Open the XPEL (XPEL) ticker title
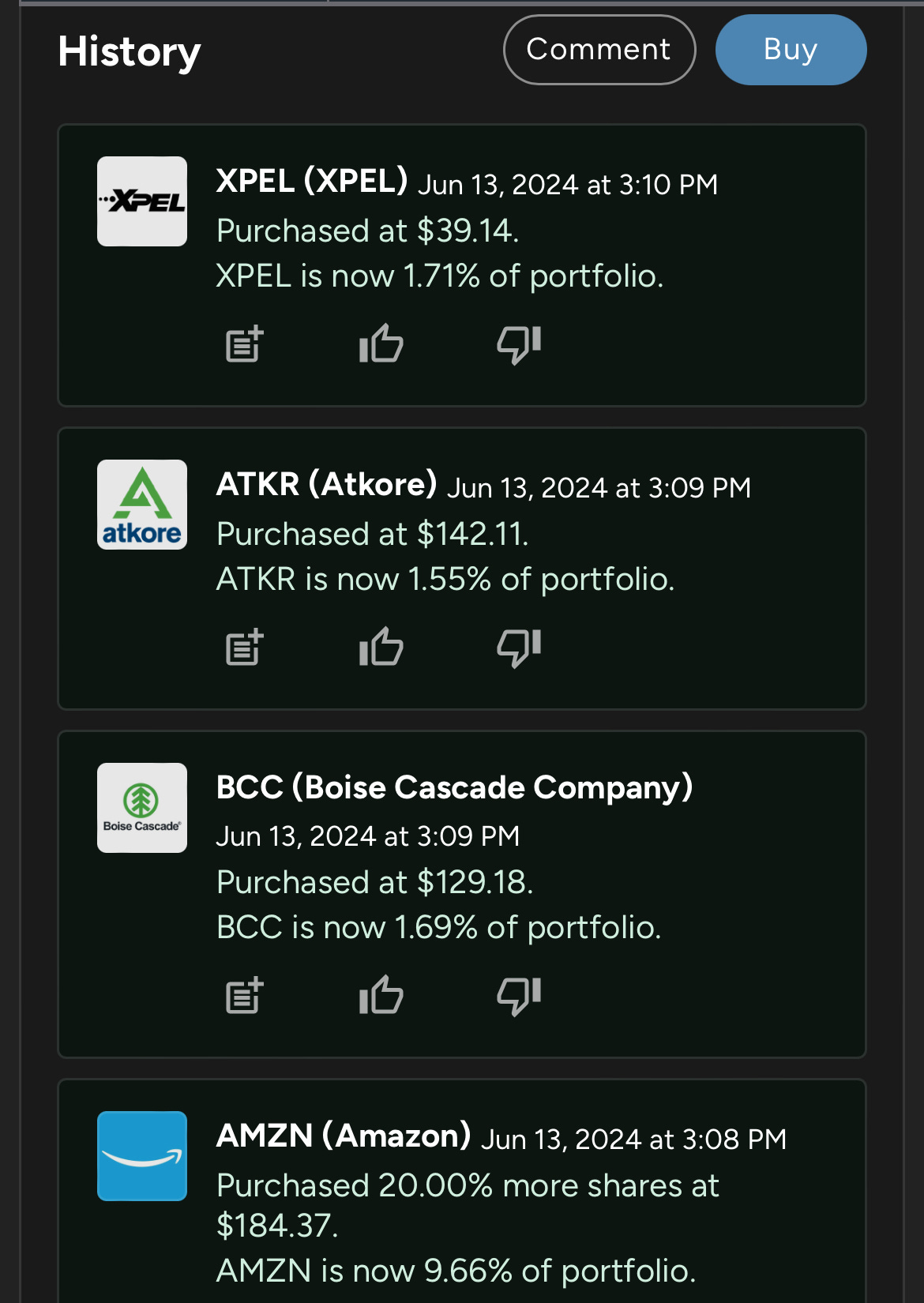This screenshot has width=924, height=1303. pos(312,181)
